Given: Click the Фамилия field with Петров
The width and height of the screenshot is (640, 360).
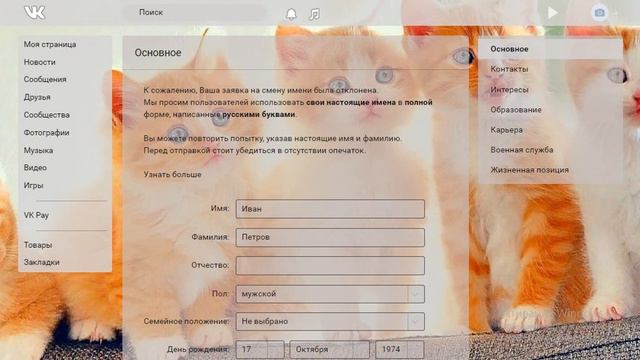Looking at the screenshot, I should (330, 237).
